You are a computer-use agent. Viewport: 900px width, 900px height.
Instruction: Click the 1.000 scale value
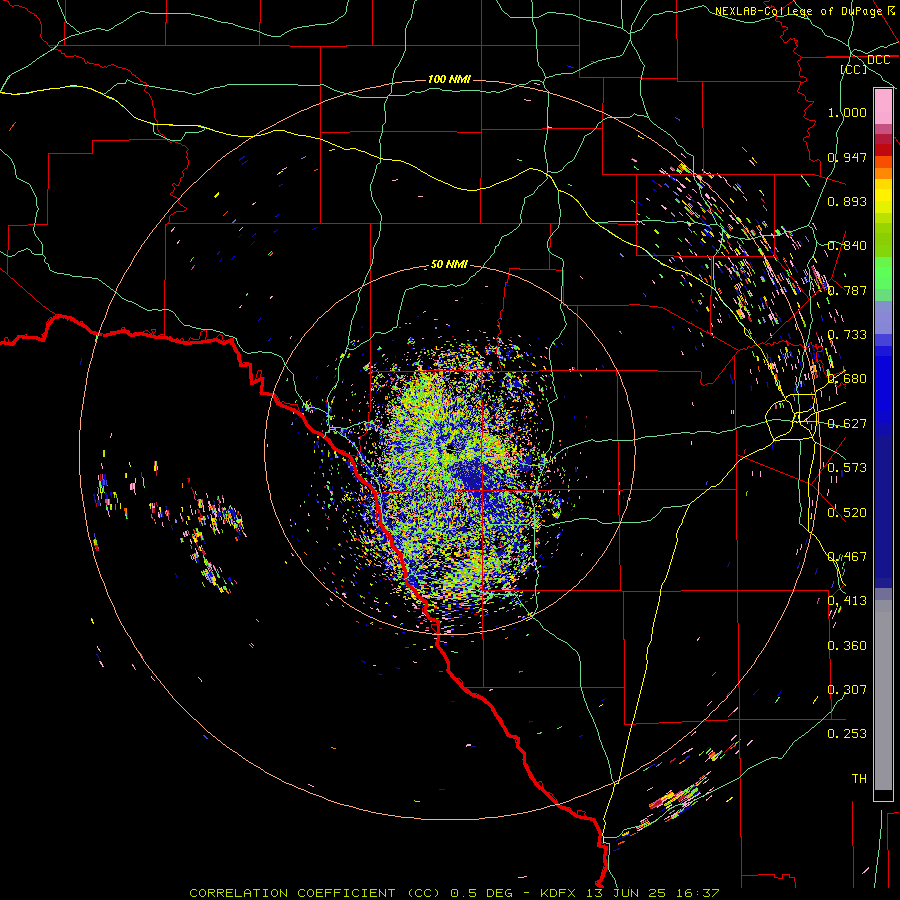(847, 112)
